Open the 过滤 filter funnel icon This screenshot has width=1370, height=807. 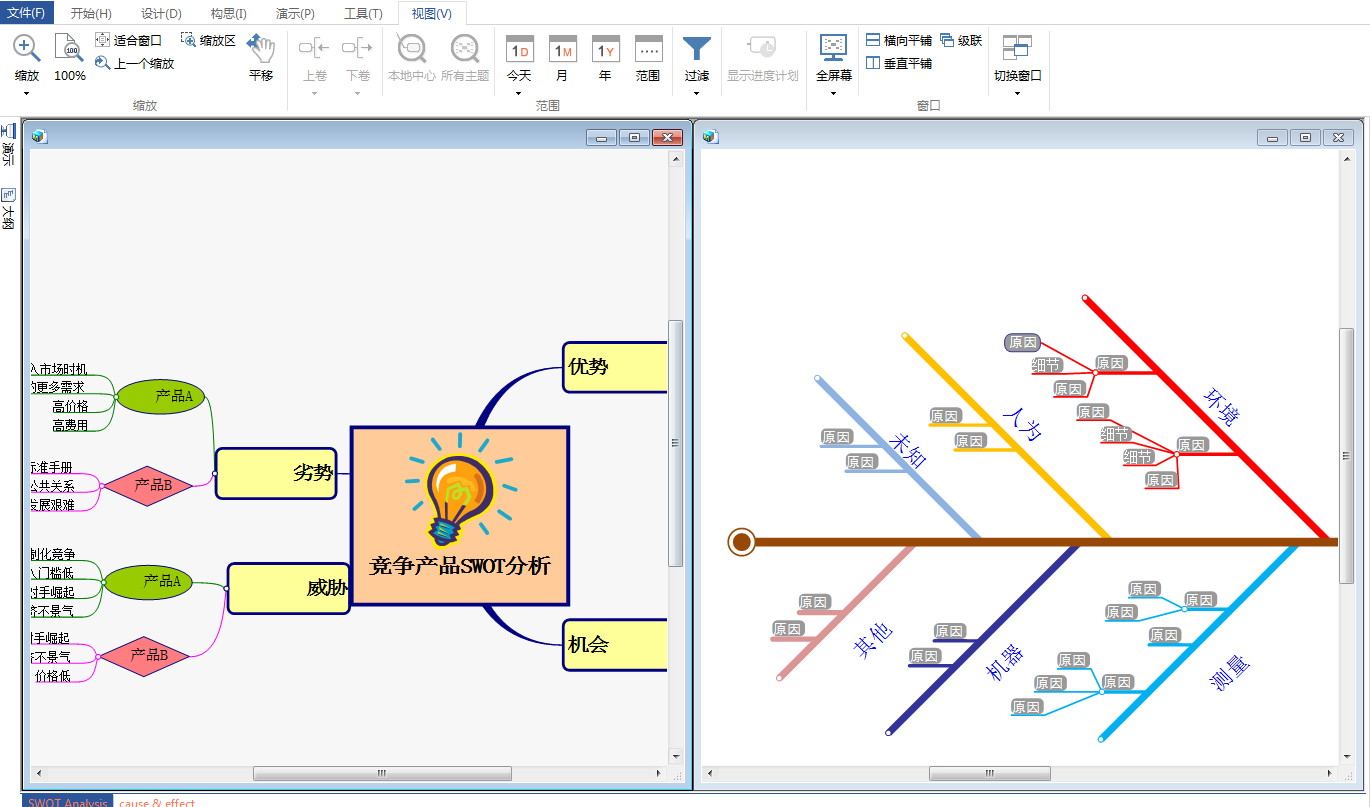(x=696, y=48)
